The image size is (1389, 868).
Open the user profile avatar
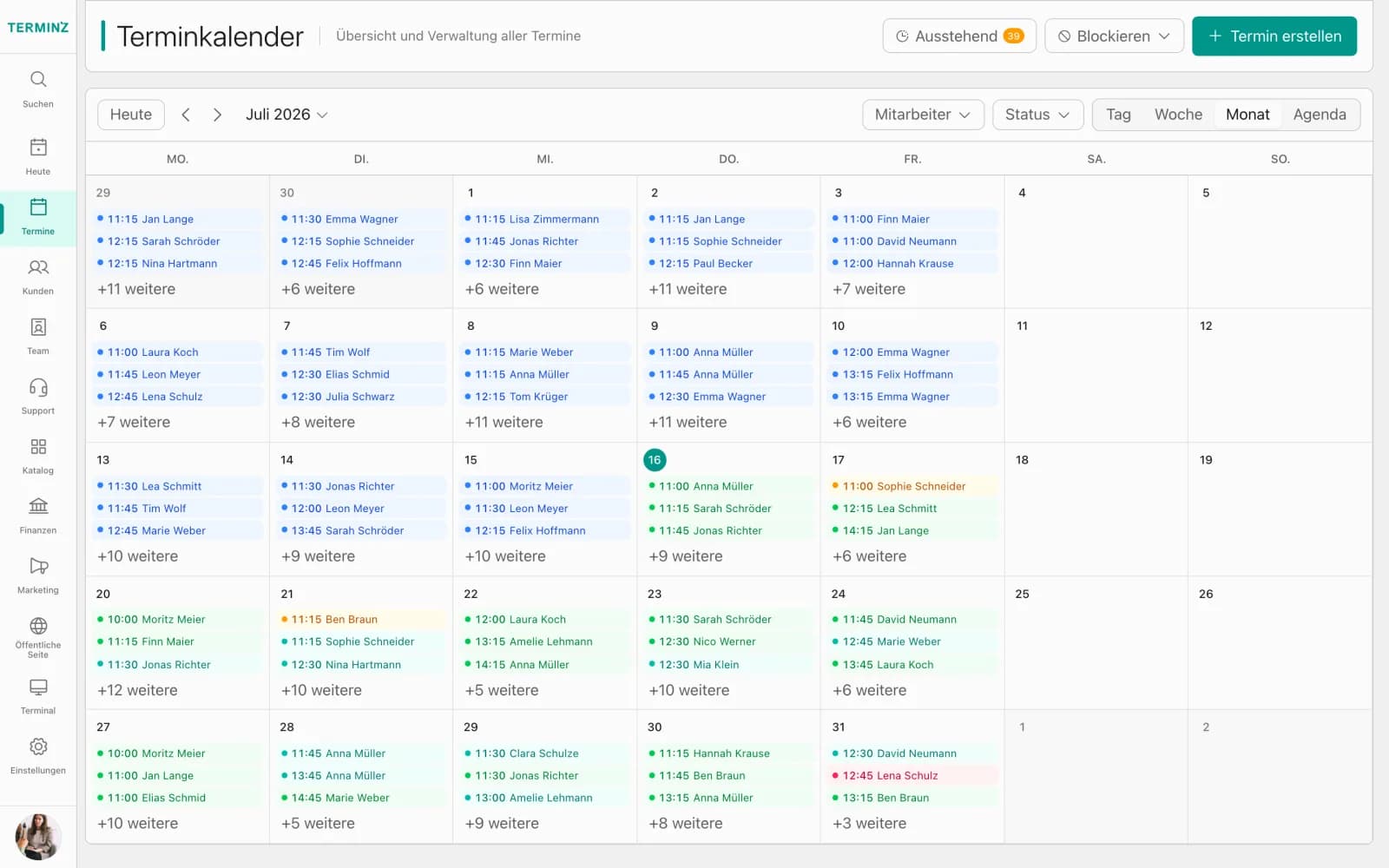38,836
